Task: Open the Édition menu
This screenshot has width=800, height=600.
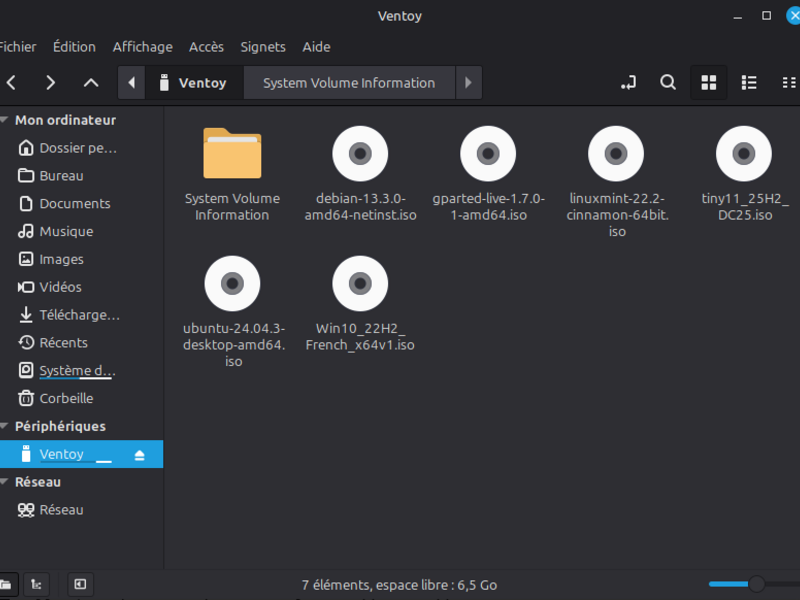Action: (74, 47)
